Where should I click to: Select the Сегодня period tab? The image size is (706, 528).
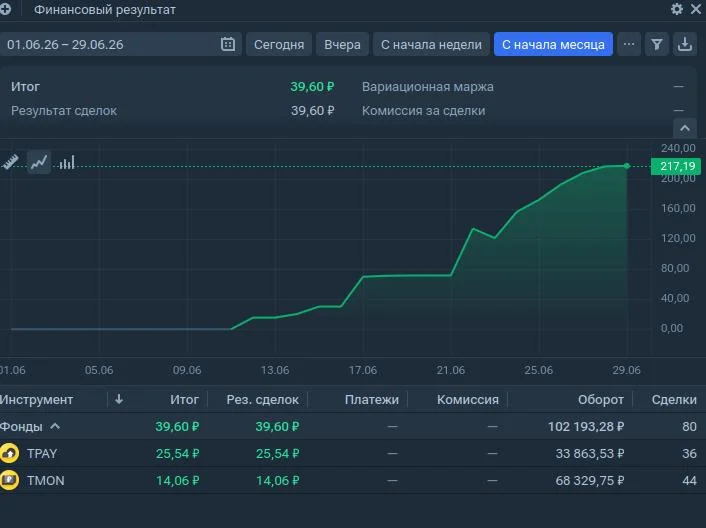pos(279,44)
